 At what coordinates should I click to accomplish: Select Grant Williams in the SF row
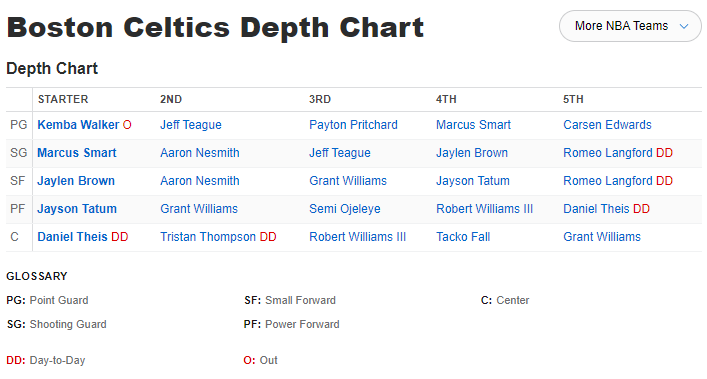[348, 181]
